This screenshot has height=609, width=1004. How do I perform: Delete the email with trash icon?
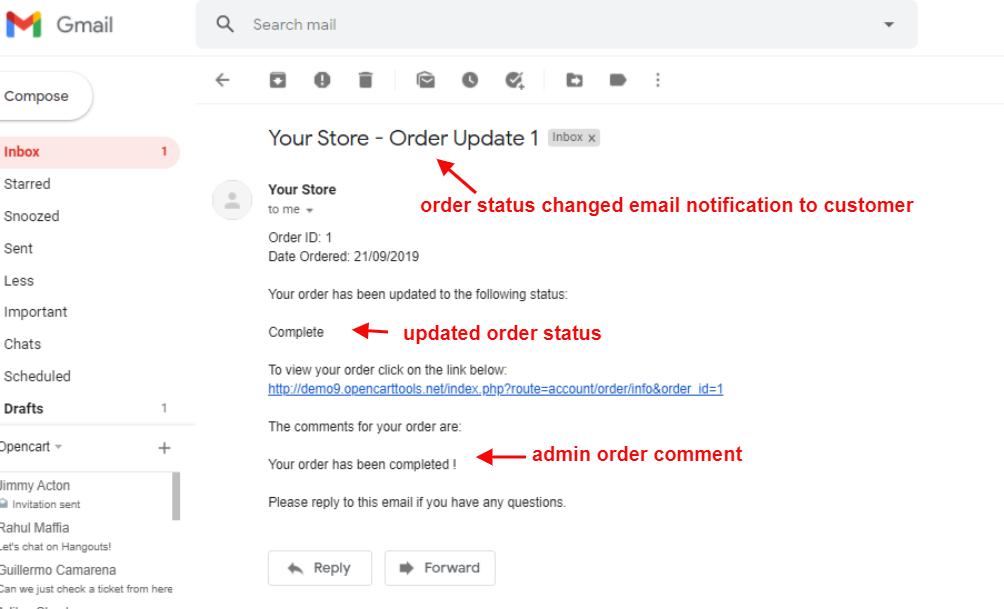(x=366, y=80)
